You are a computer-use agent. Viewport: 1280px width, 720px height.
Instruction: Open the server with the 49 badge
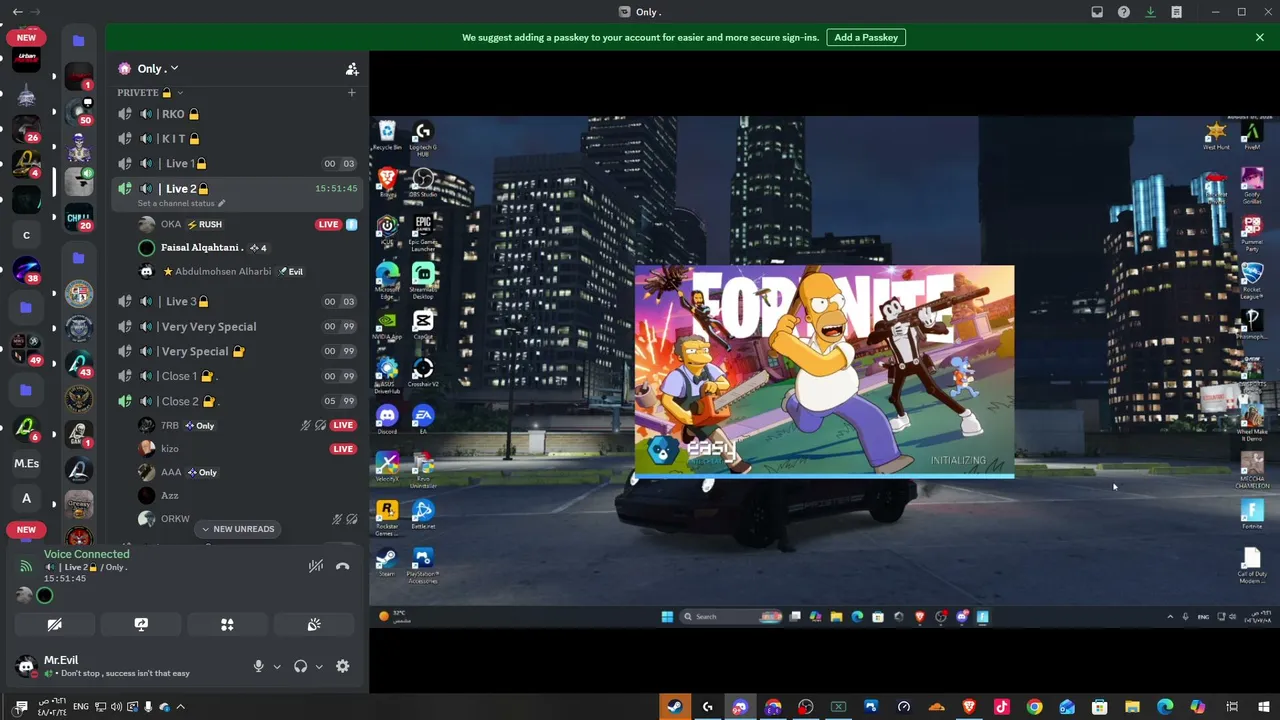pos(26,350)
